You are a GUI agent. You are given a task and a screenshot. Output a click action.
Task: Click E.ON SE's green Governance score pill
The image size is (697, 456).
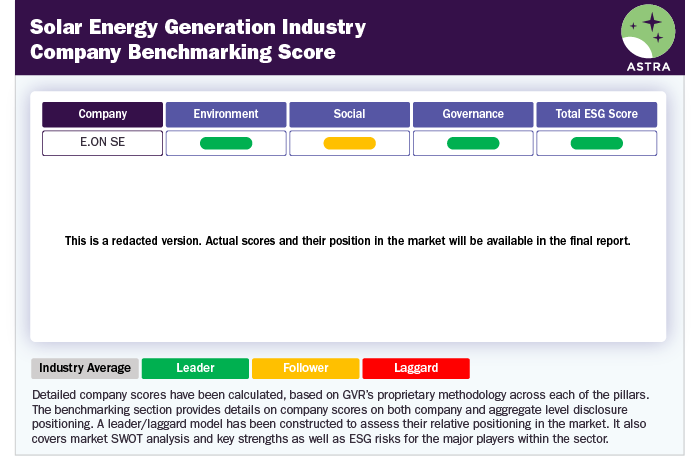coord(473,143)
